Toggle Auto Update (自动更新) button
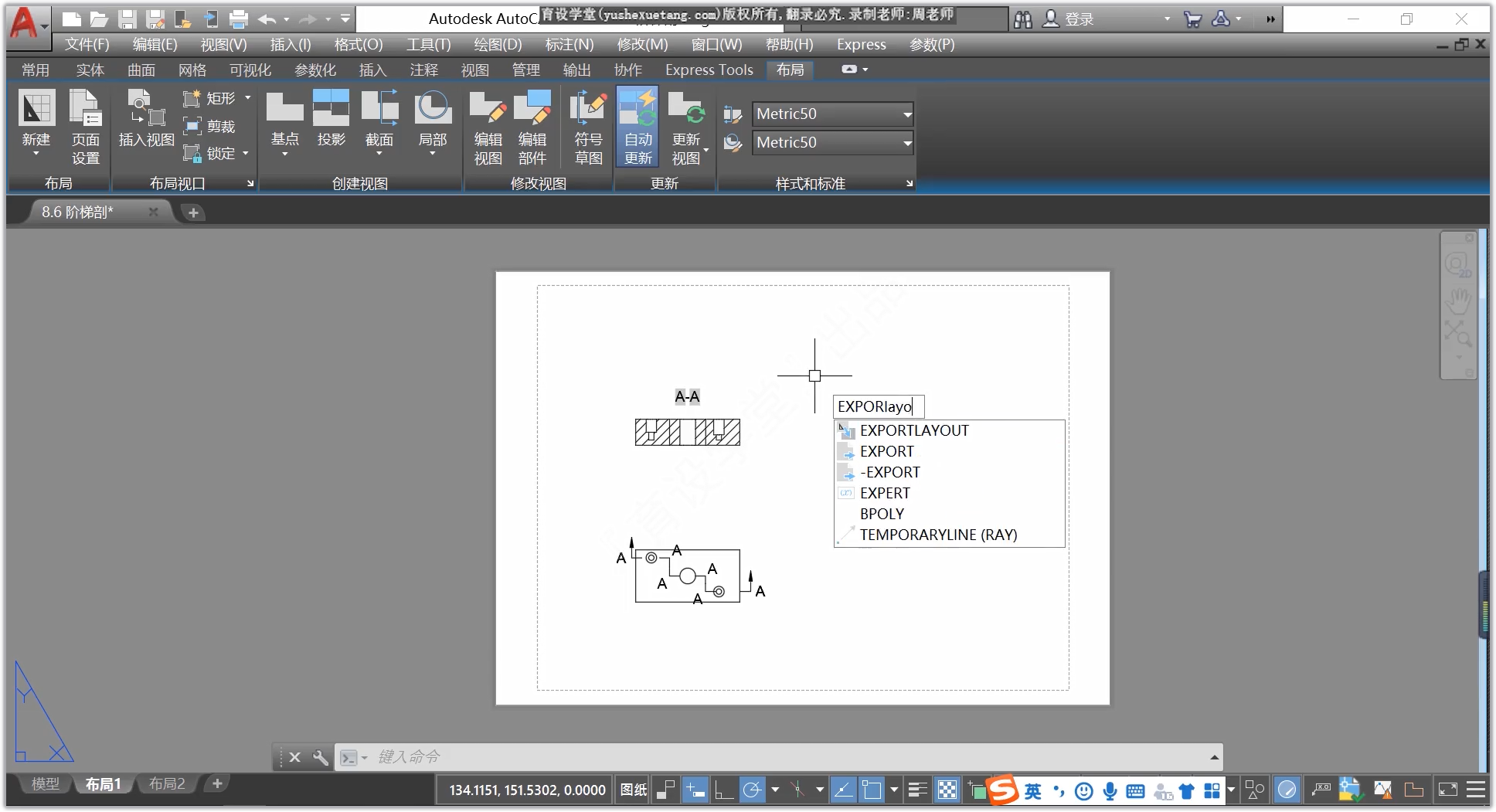Image resolution: width=1496 pixels, height=812 pixels. pyautogui.click(x=638, y=127)
